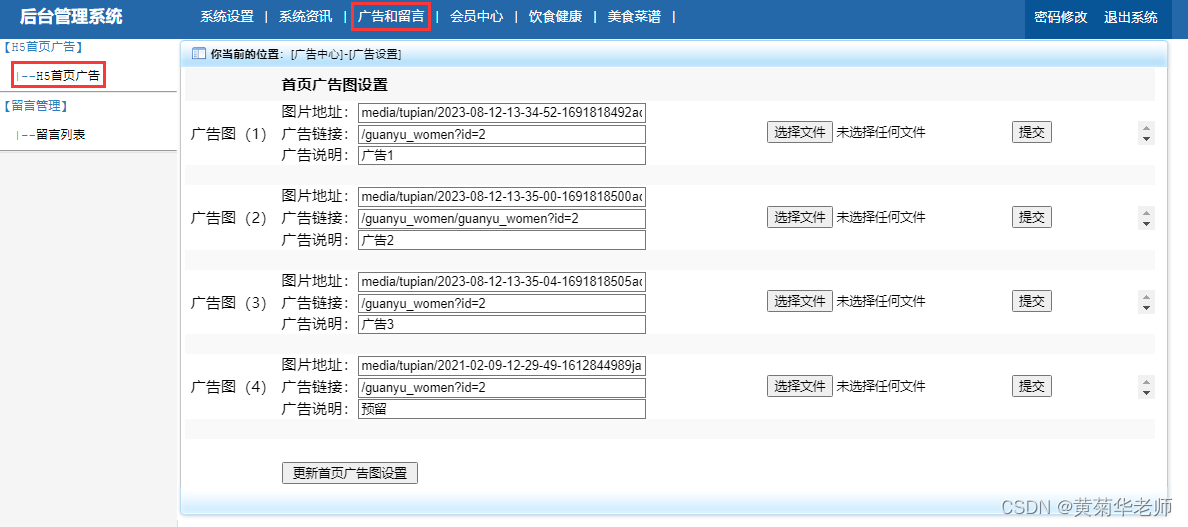Click the 广告图（3） row label
Image resolution: width=1188 pixels, height=527 pixels.
[x=230, y=303]
